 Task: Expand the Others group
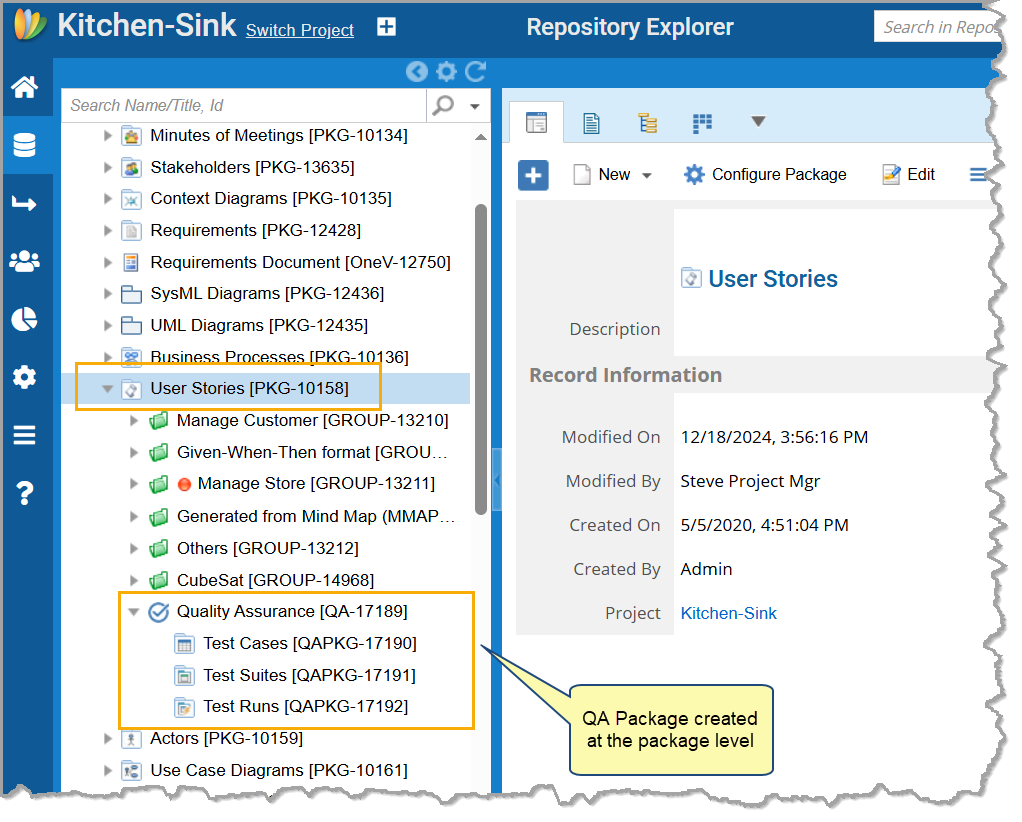pyautogui.click(x=134, y=549)
